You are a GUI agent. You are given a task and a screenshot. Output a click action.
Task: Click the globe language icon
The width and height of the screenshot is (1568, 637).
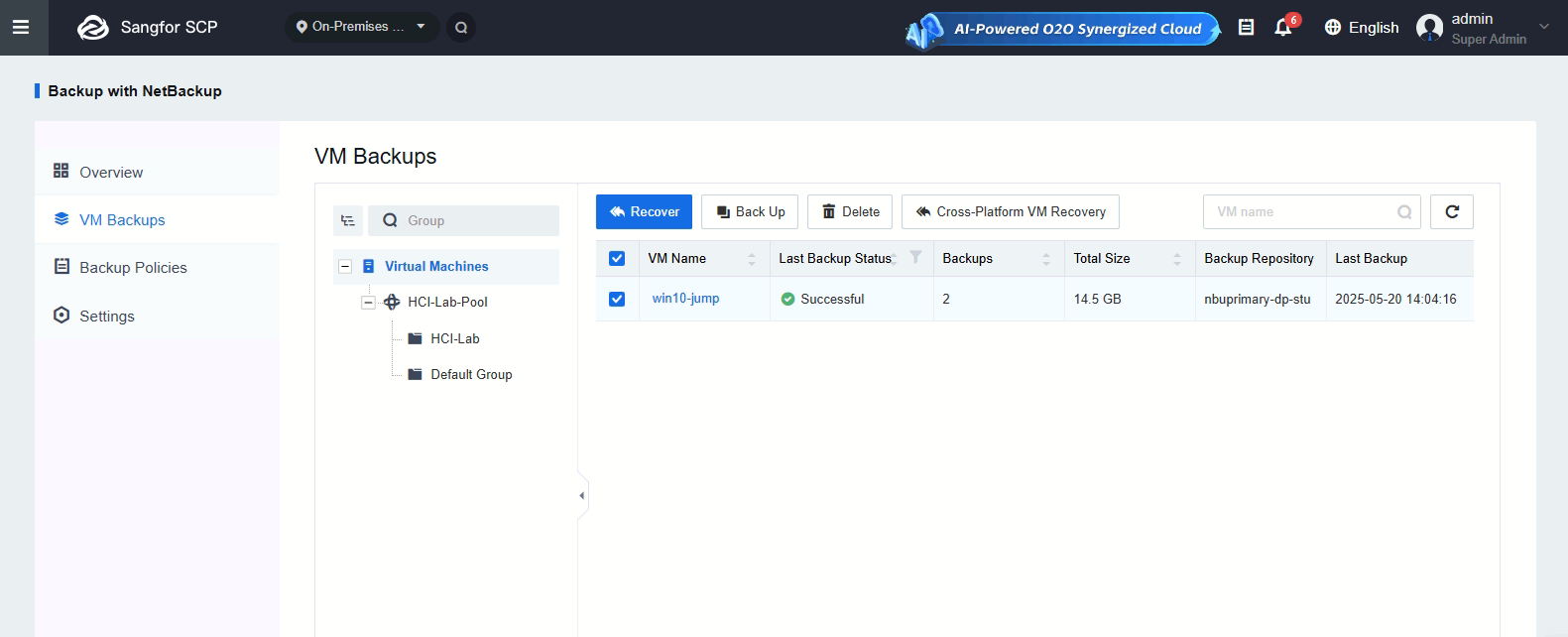(x=1333, y=28)
